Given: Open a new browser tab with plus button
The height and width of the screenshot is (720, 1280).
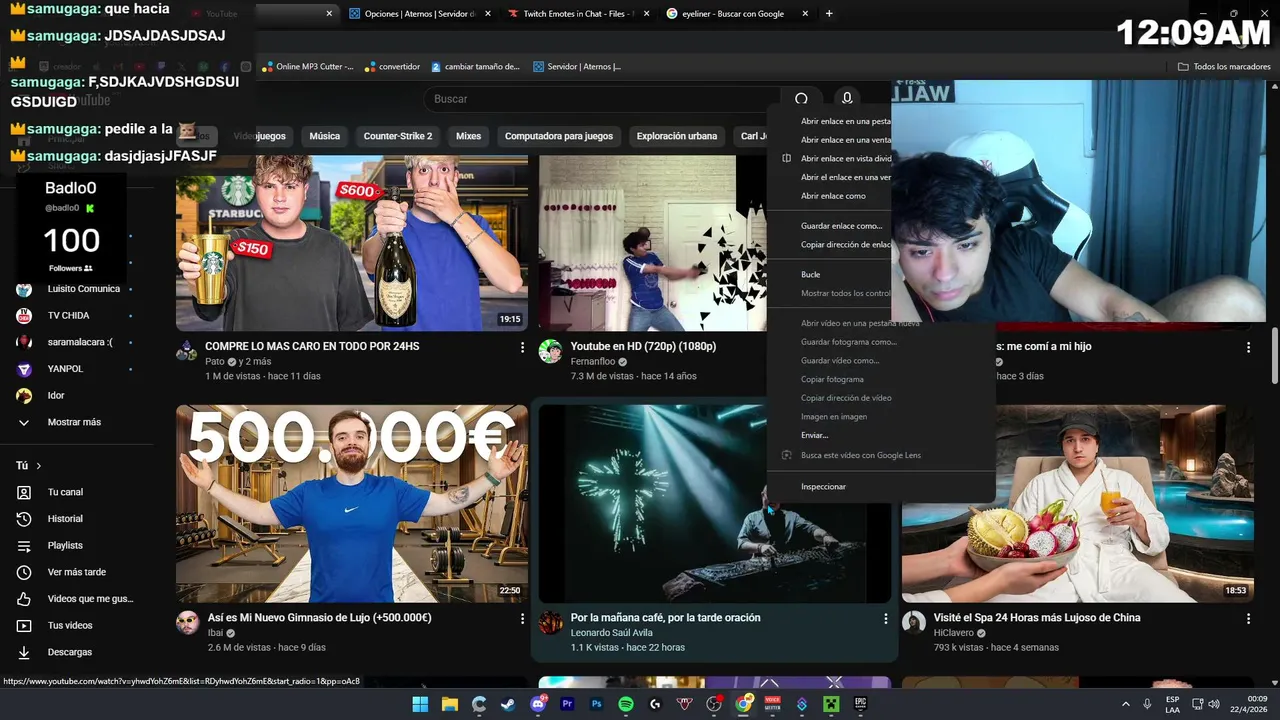Looking at the screenshot, I should pos(829,14).
